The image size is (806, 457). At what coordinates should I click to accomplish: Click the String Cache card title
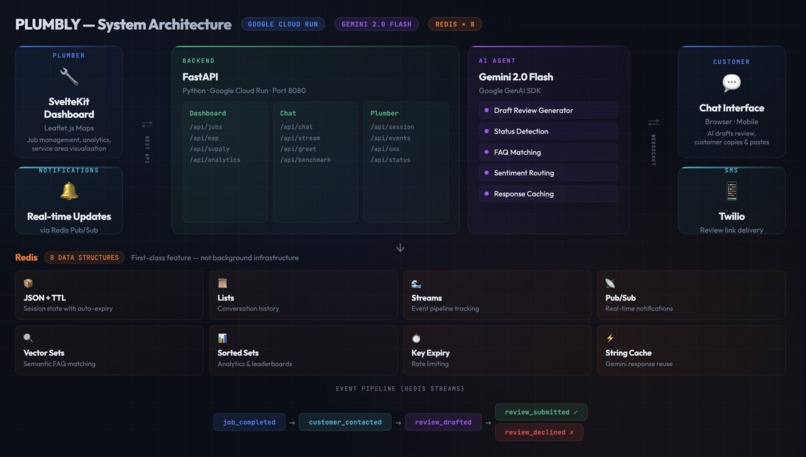point(628,353)
